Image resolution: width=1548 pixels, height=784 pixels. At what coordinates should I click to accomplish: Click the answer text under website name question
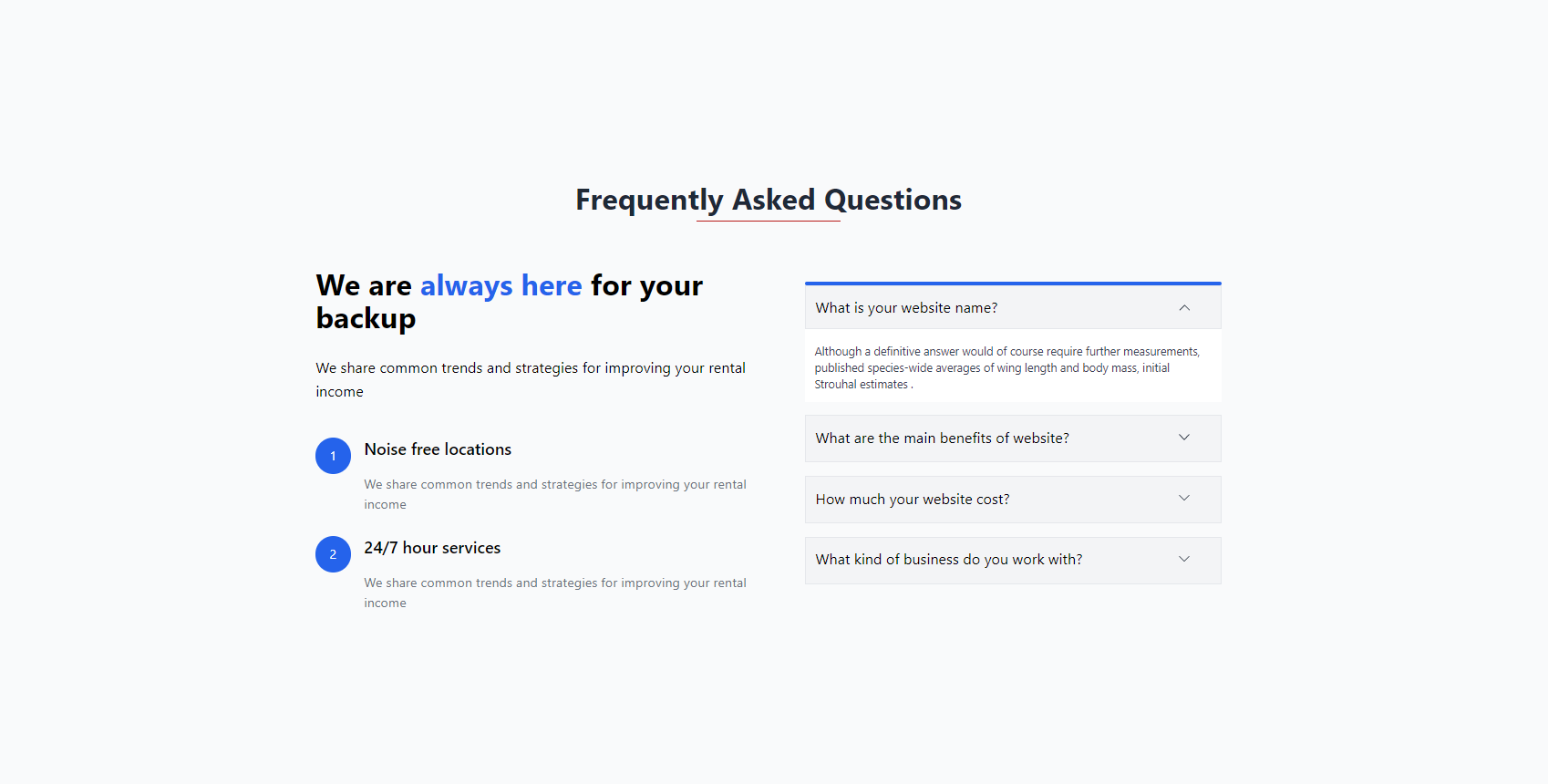[1006, 367]
